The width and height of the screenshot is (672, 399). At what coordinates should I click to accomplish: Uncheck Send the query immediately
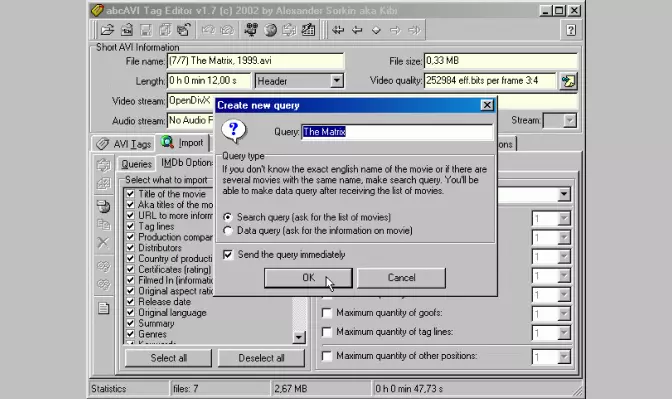228,255
